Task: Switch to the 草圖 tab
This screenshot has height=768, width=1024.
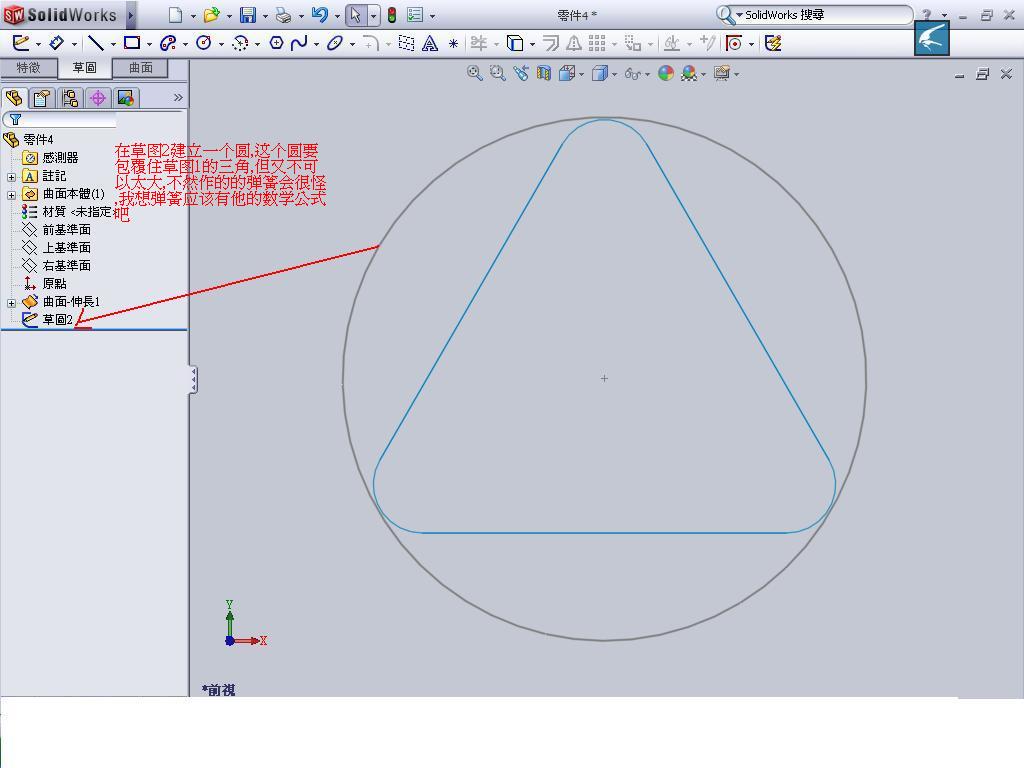Action: (84, 67)
